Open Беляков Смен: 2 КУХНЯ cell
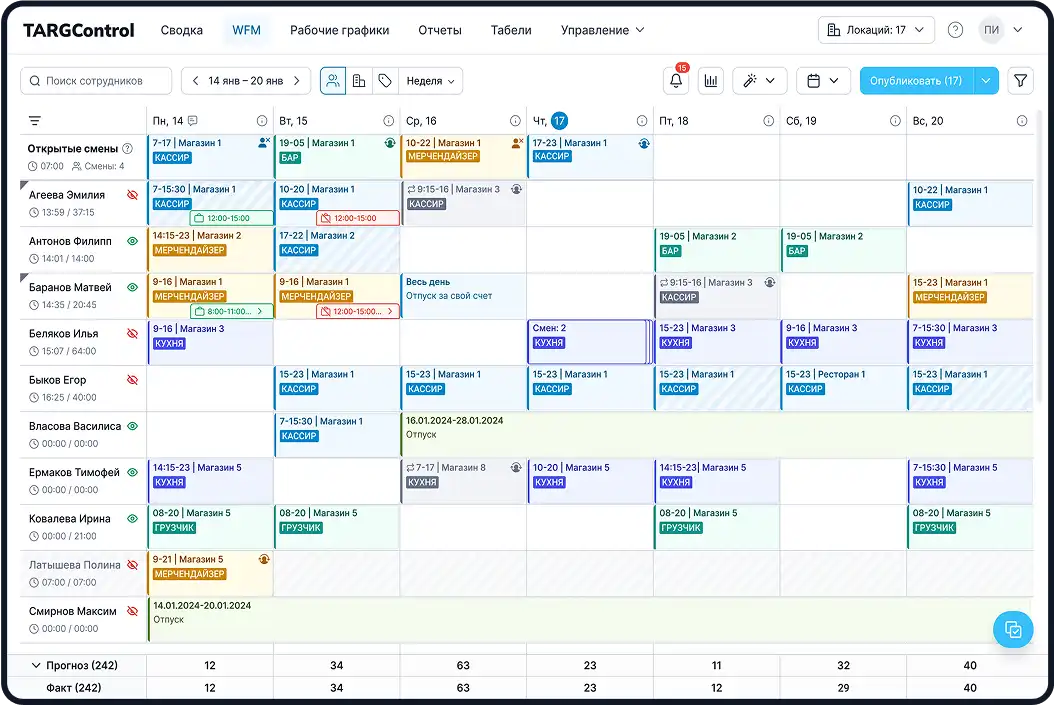The height and width of the screenshot is (705, 1054). (588, 342)
